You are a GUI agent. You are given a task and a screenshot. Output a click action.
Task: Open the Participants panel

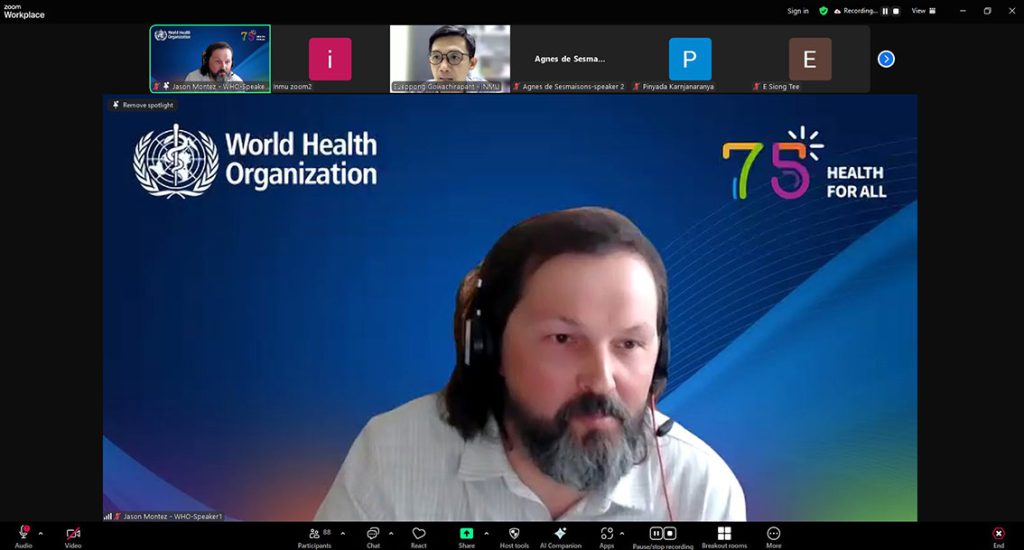[x=315, y=535]
